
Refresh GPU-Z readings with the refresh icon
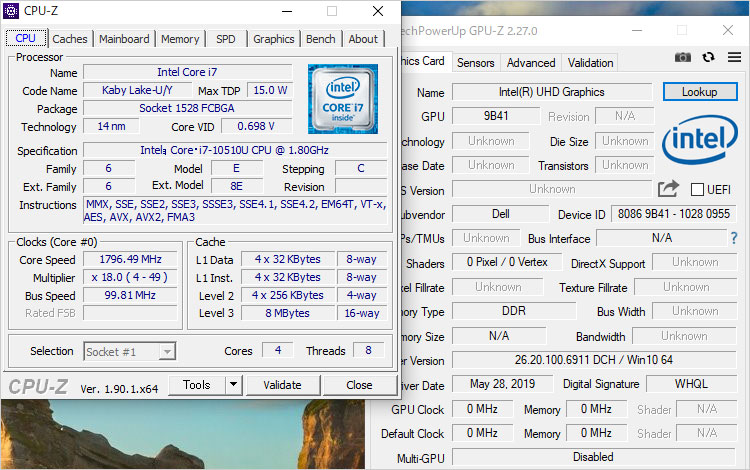coord(708,57)
